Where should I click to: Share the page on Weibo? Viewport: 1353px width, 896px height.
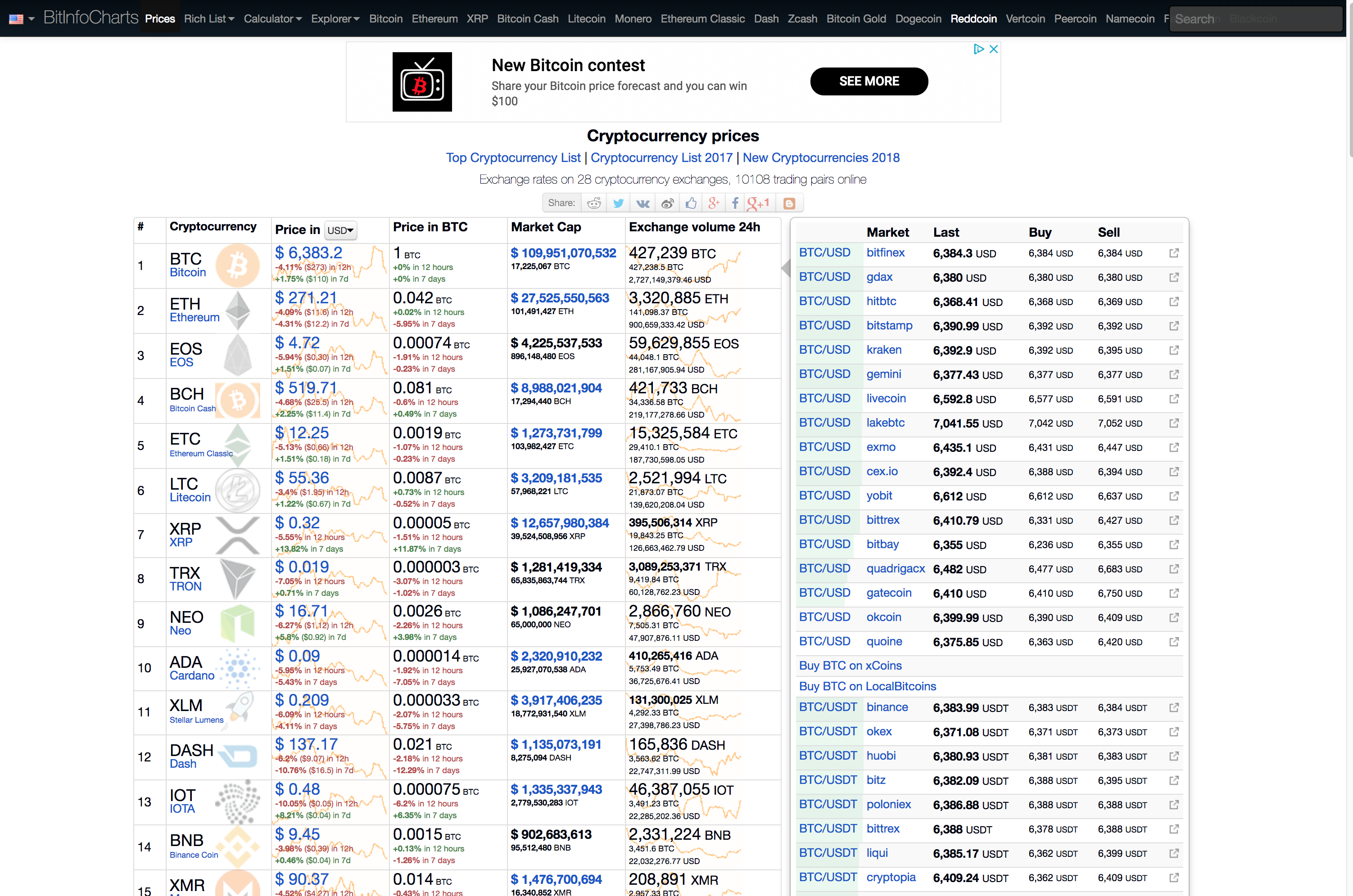coord(667,203)
